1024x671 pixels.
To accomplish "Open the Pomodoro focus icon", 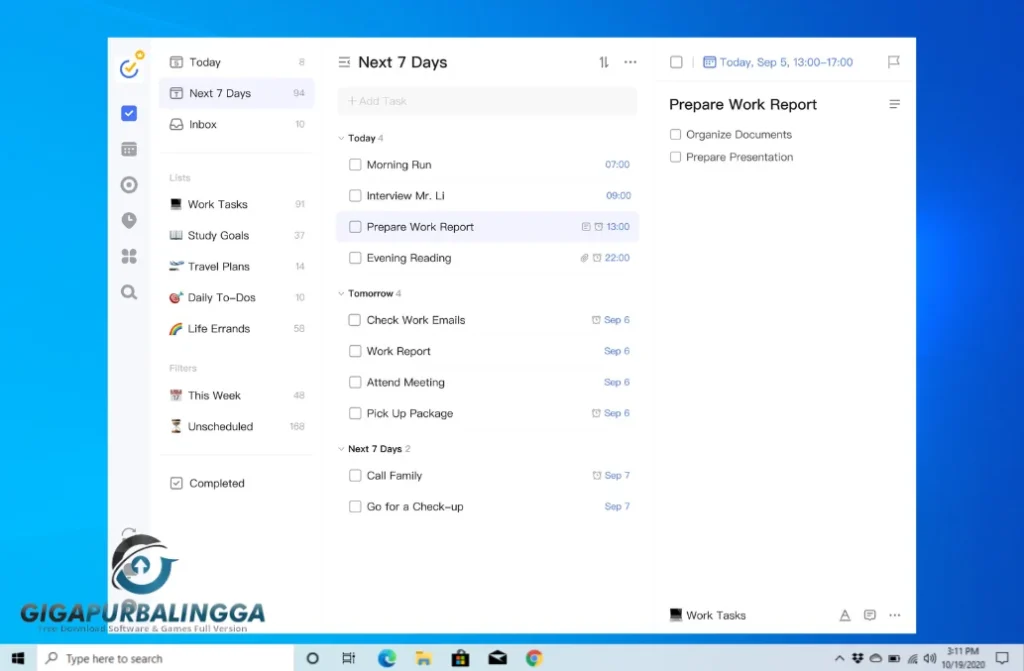I will [x=129, y=185].
